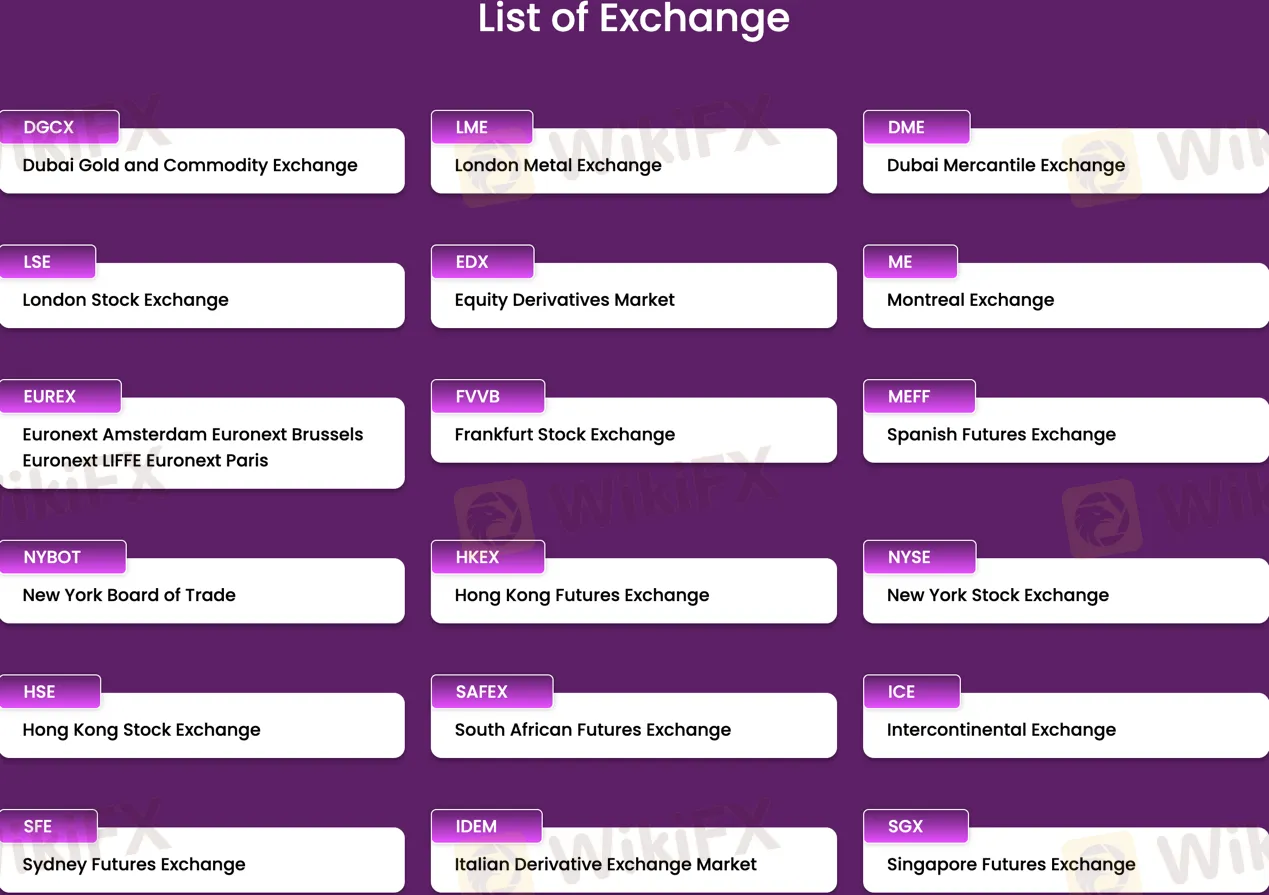
Task: Open Dubai Gold and Commodity Exchange card
Action: (x=200, y=166)
